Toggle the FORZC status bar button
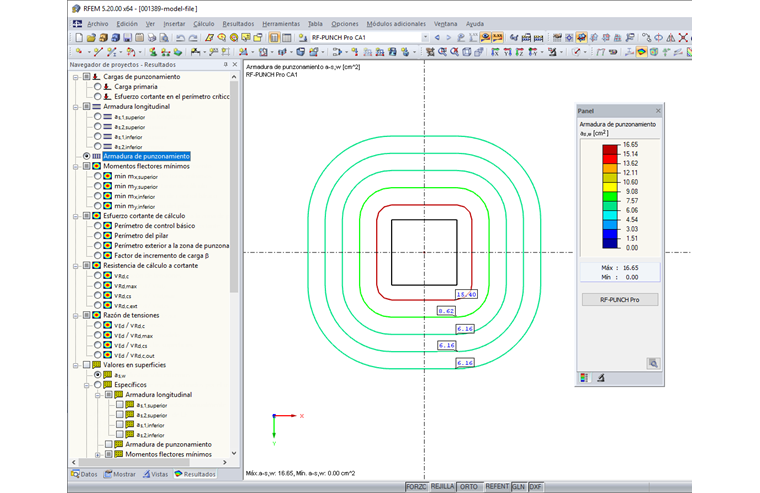The width and height of the screenshot is (760, 493). (x=416, y=487)
